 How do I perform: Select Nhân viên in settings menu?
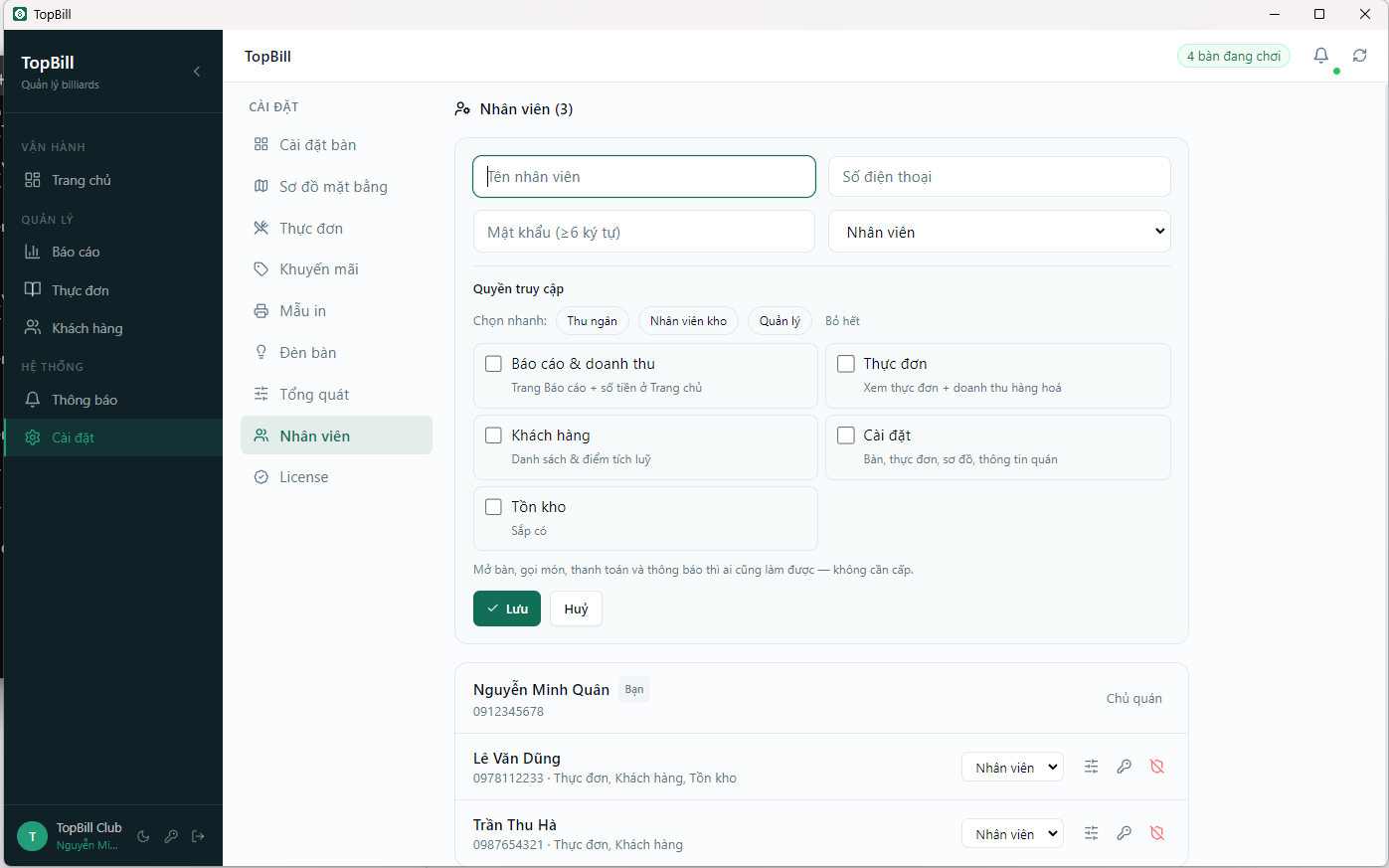click(x=336, y=435)
